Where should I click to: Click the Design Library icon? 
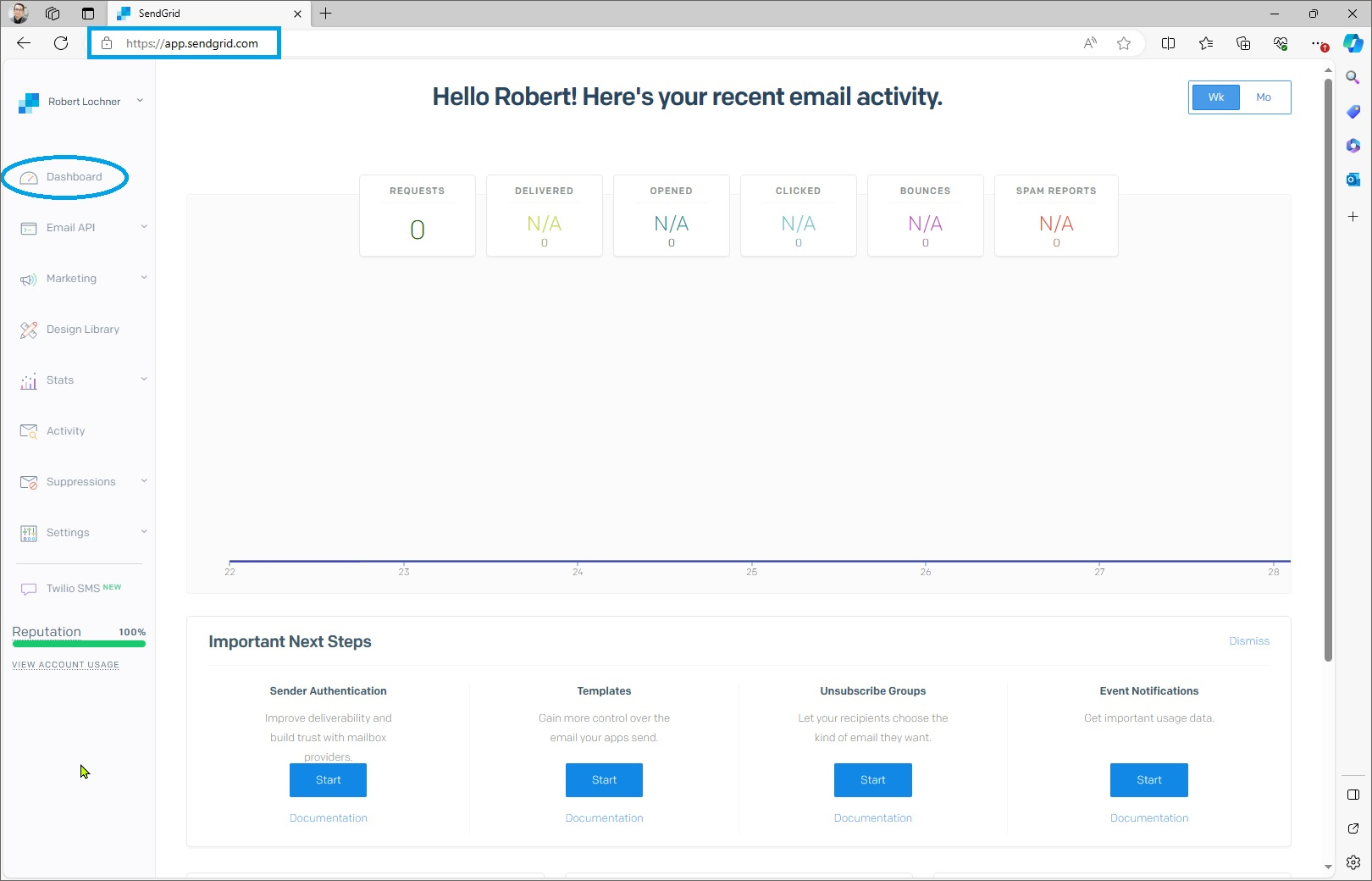coord(29,330)
